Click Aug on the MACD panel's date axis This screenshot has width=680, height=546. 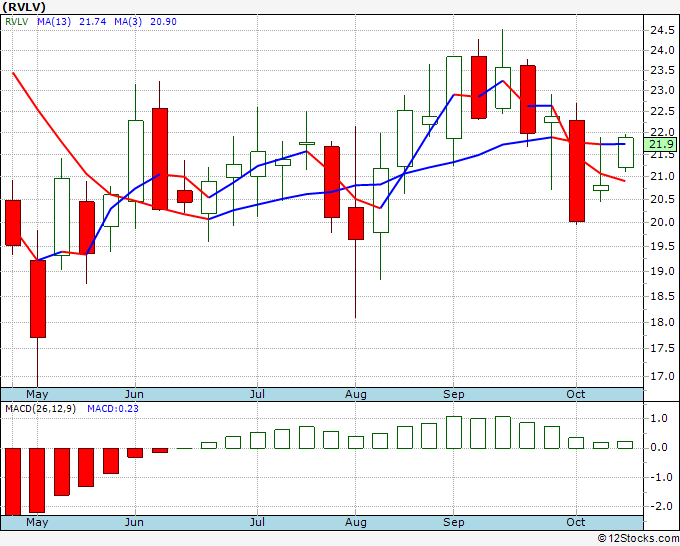pos(356,522)
